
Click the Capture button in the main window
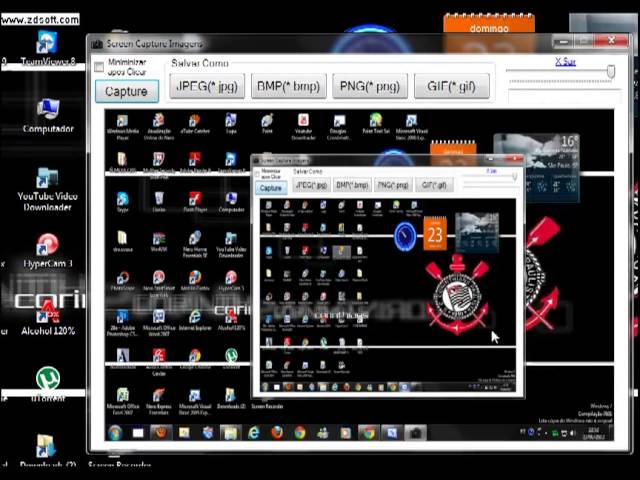point(127,91)
